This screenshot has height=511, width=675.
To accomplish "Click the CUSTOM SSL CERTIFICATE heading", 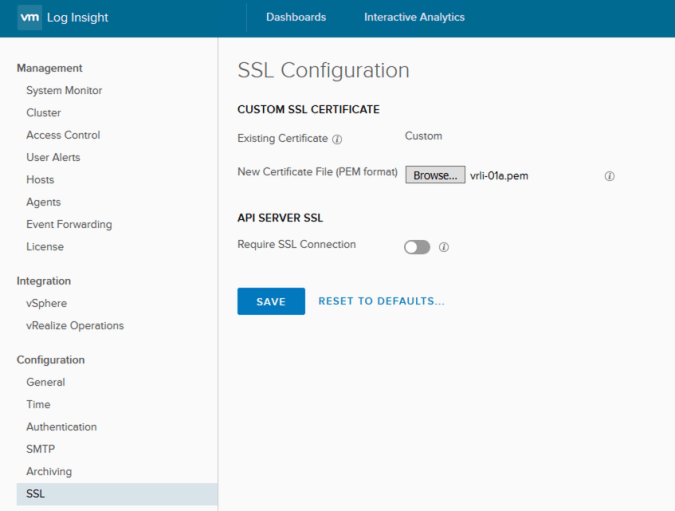I will (308, 110).
